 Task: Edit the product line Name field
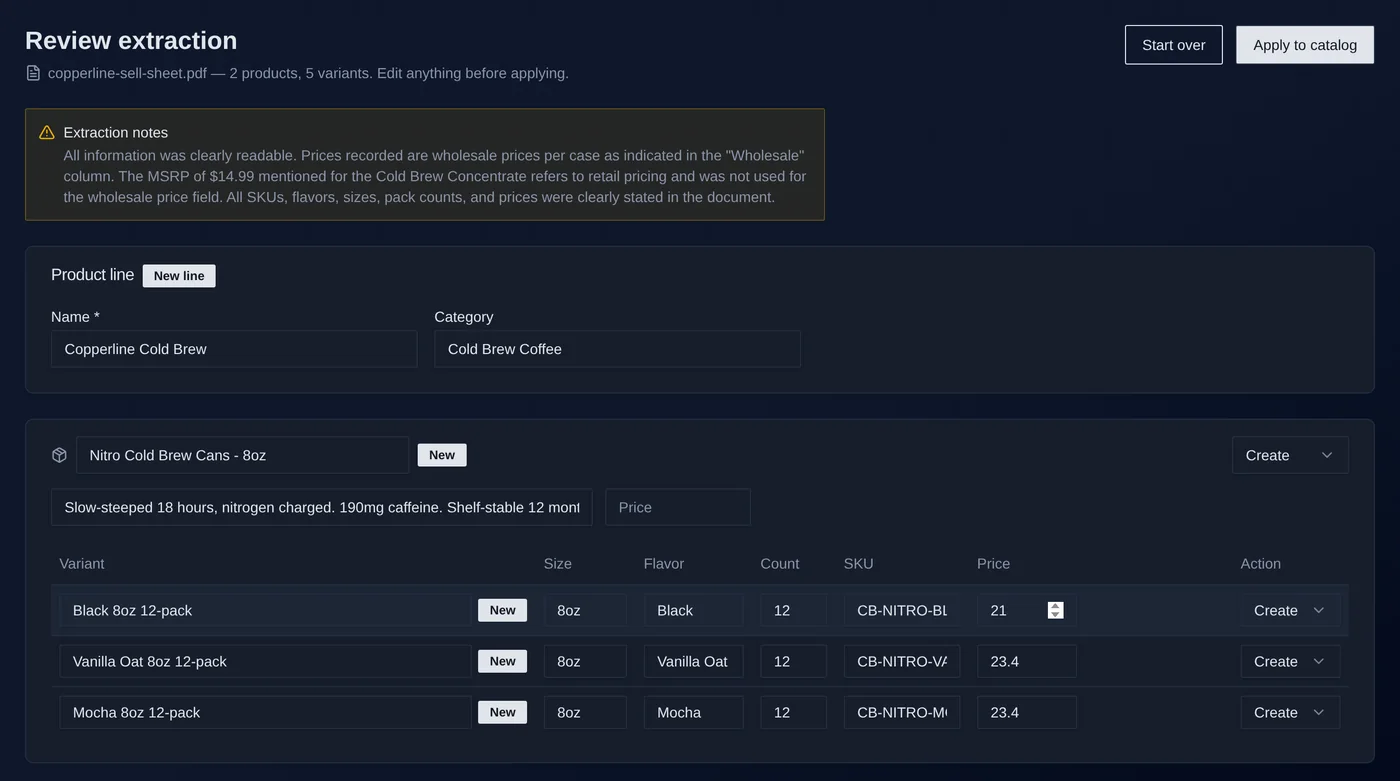click(x=234, y=349)
